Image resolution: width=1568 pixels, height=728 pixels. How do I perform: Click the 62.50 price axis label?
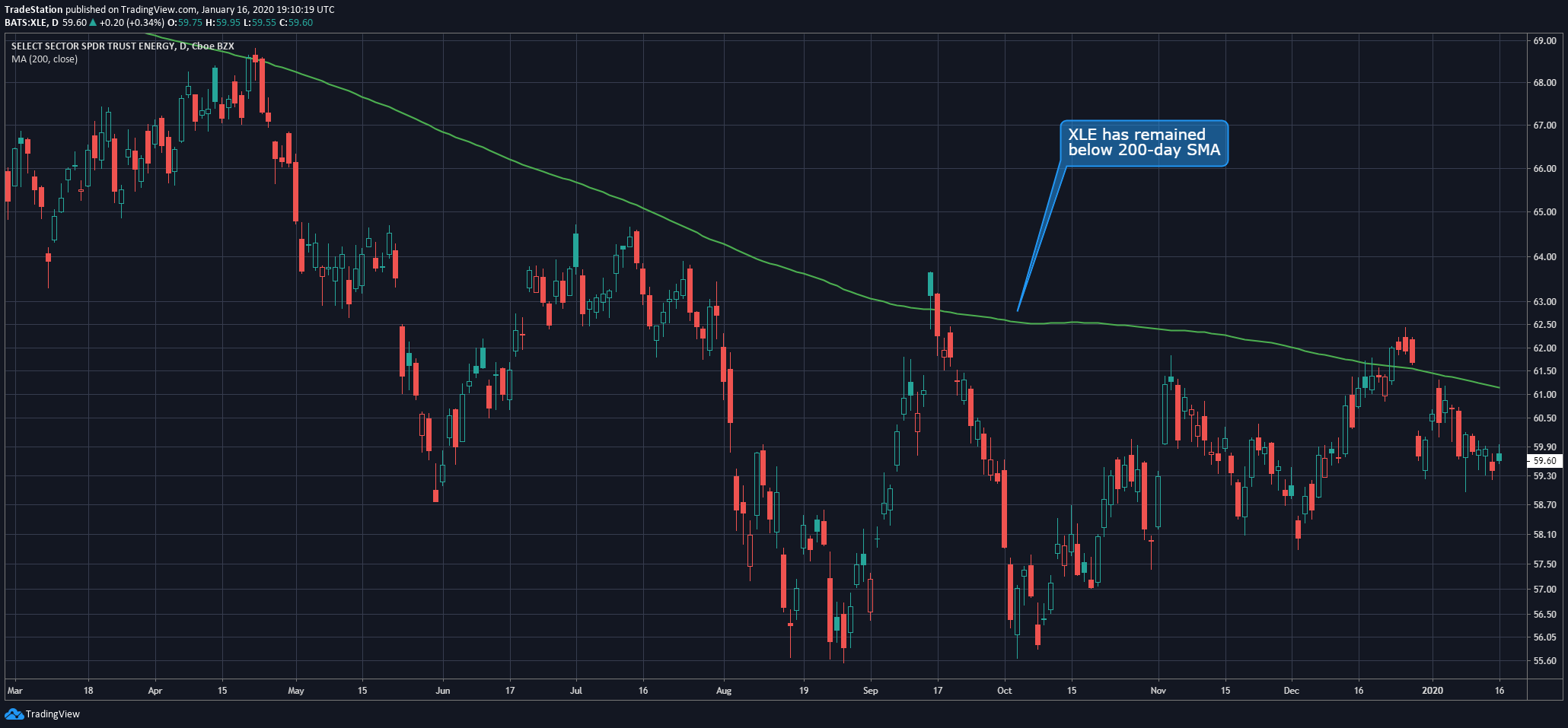pos(1544,325)
